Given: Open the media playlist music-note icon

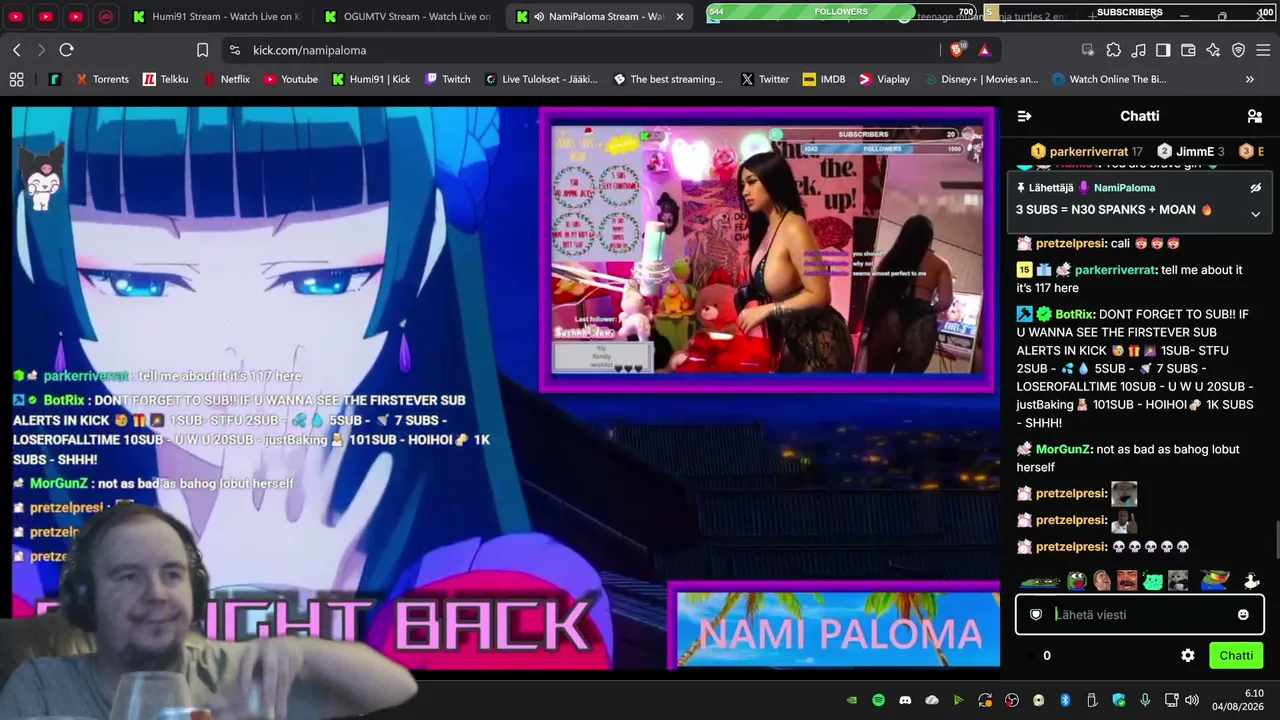Looking at the screenshot, I should coord(1138,50).
